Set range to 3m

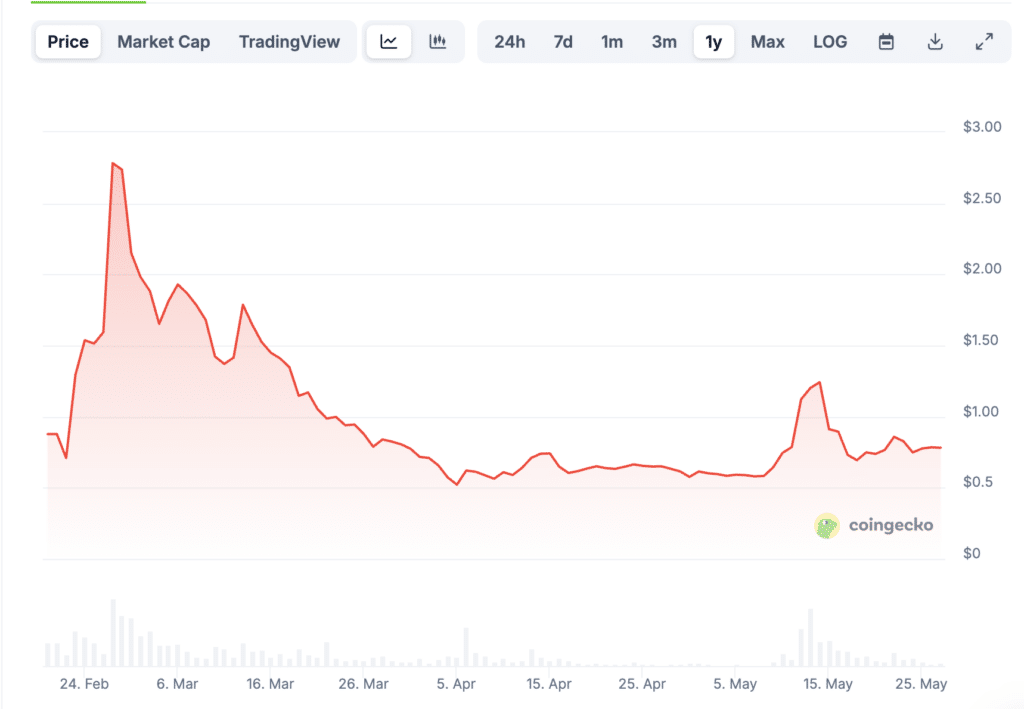pyautogui.click(x=664, y=42)
